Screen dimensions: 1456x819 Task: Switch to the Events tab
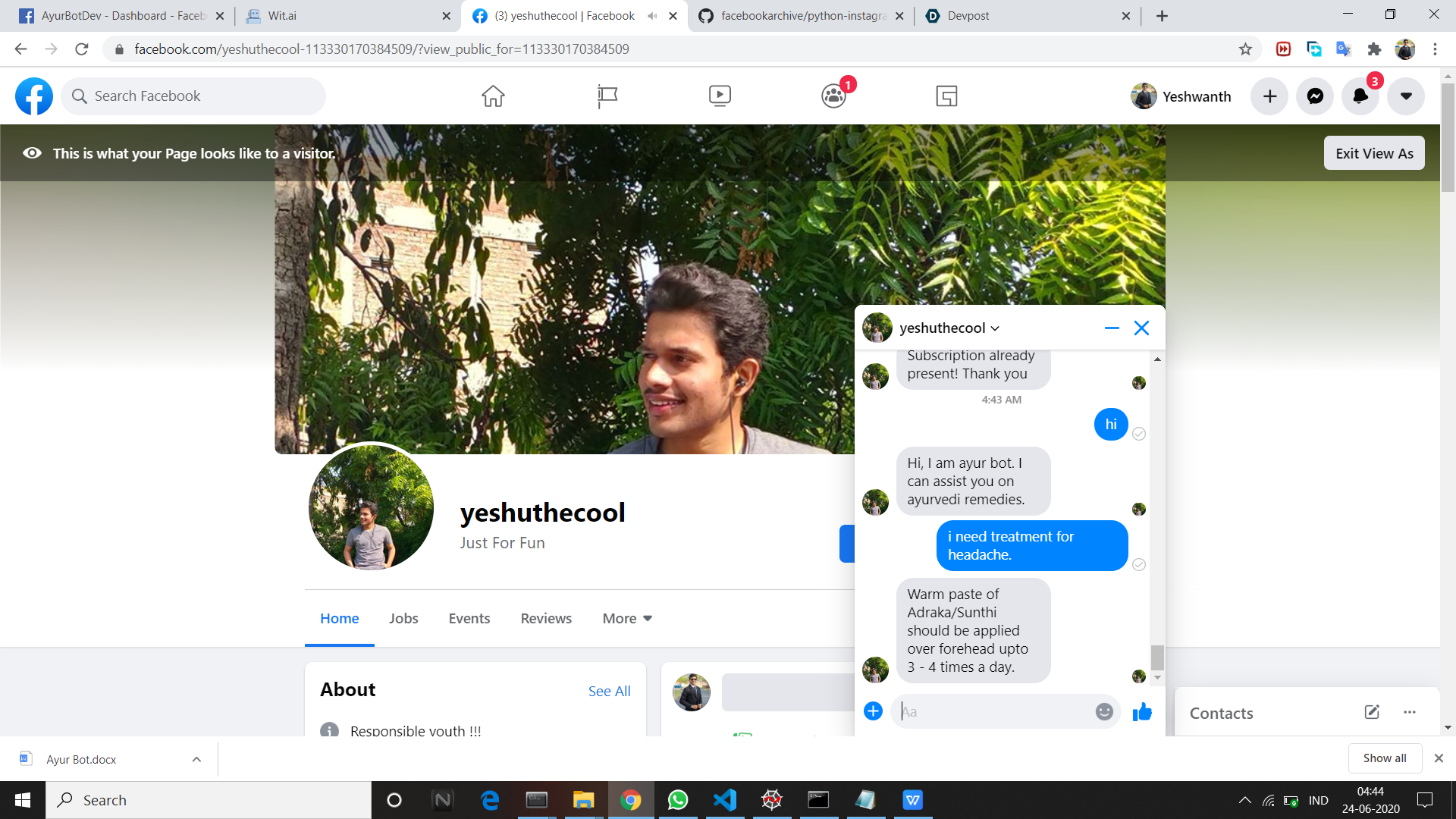tap(469, 619)
